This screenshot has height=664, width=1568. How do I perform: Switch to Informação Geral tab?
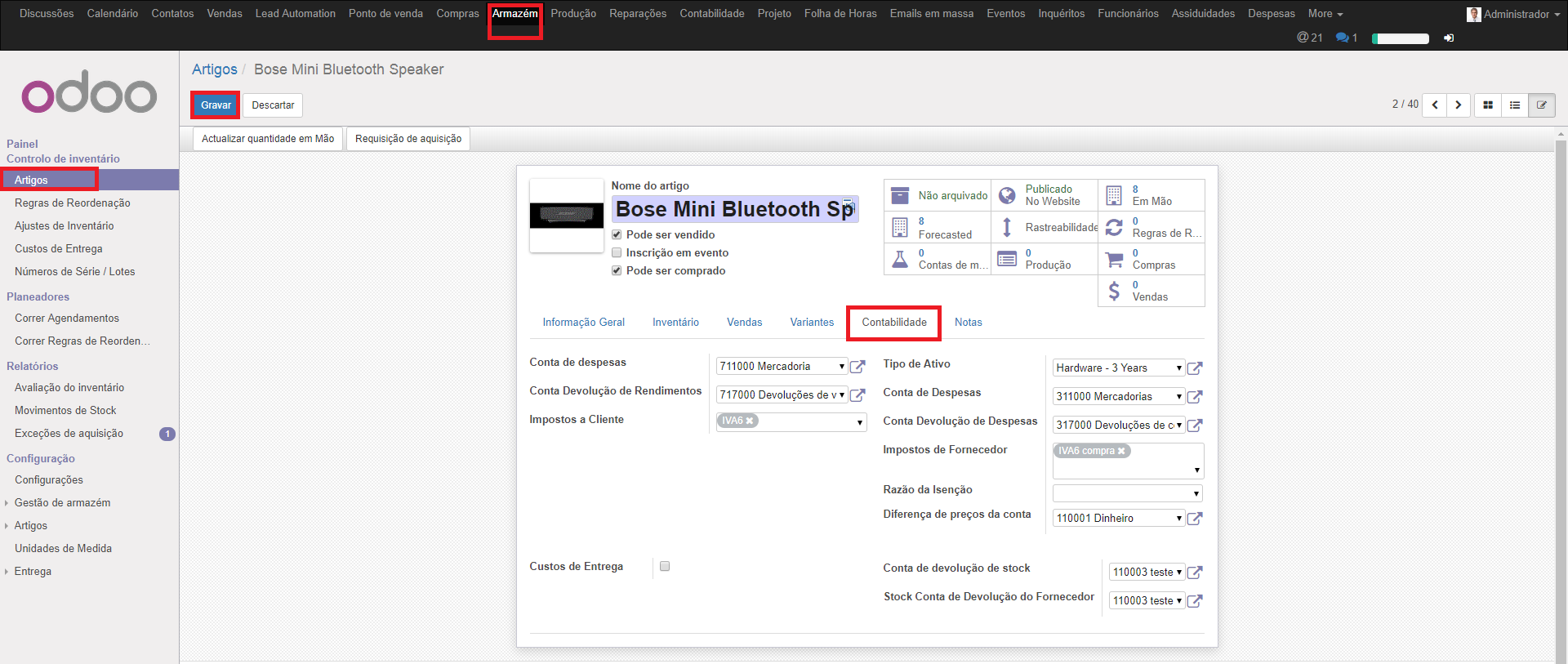click(x=584, y=323)
